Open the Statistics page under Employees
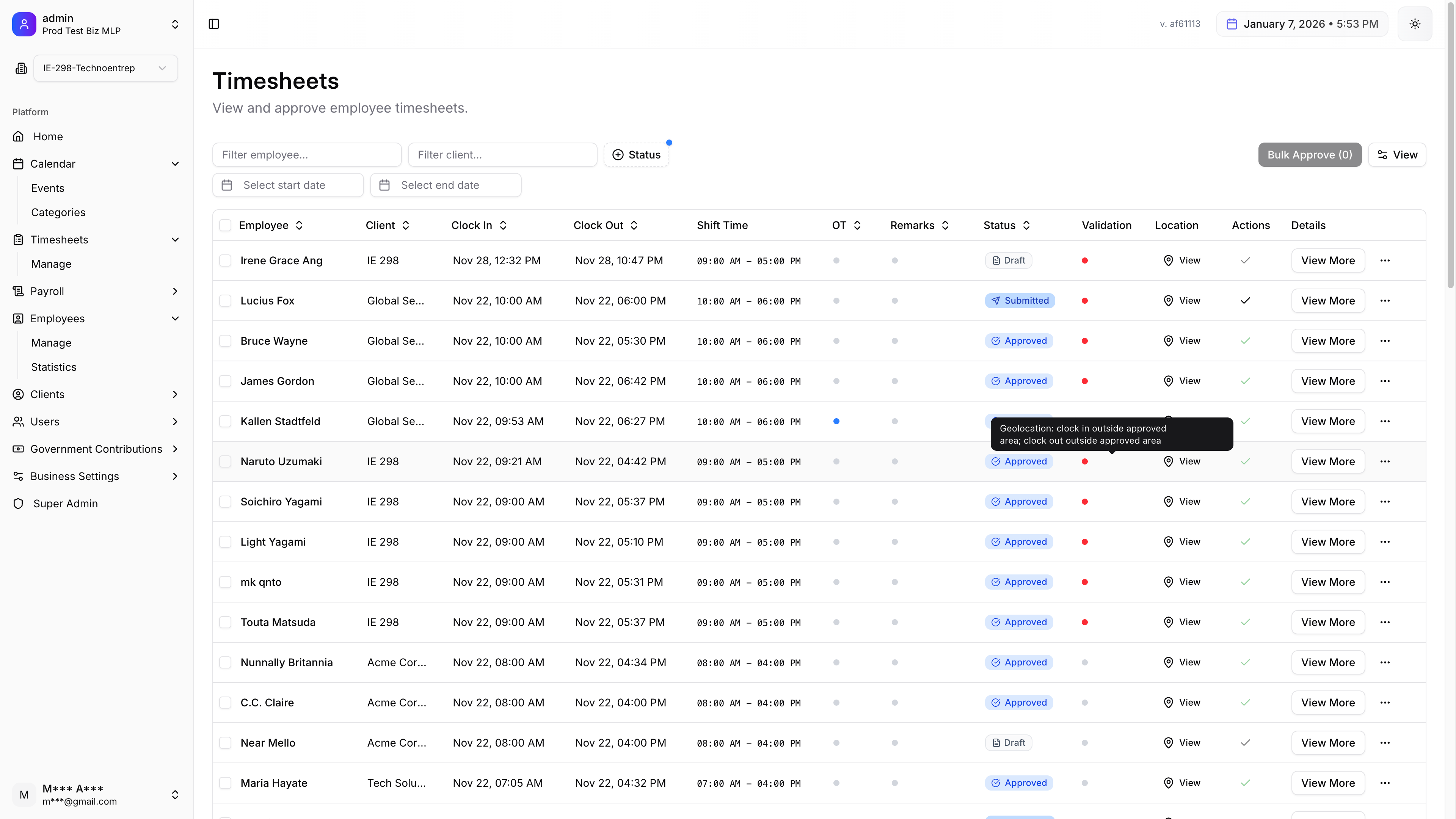The width and height of the screenshot is (1456, 819). point(54,367)
